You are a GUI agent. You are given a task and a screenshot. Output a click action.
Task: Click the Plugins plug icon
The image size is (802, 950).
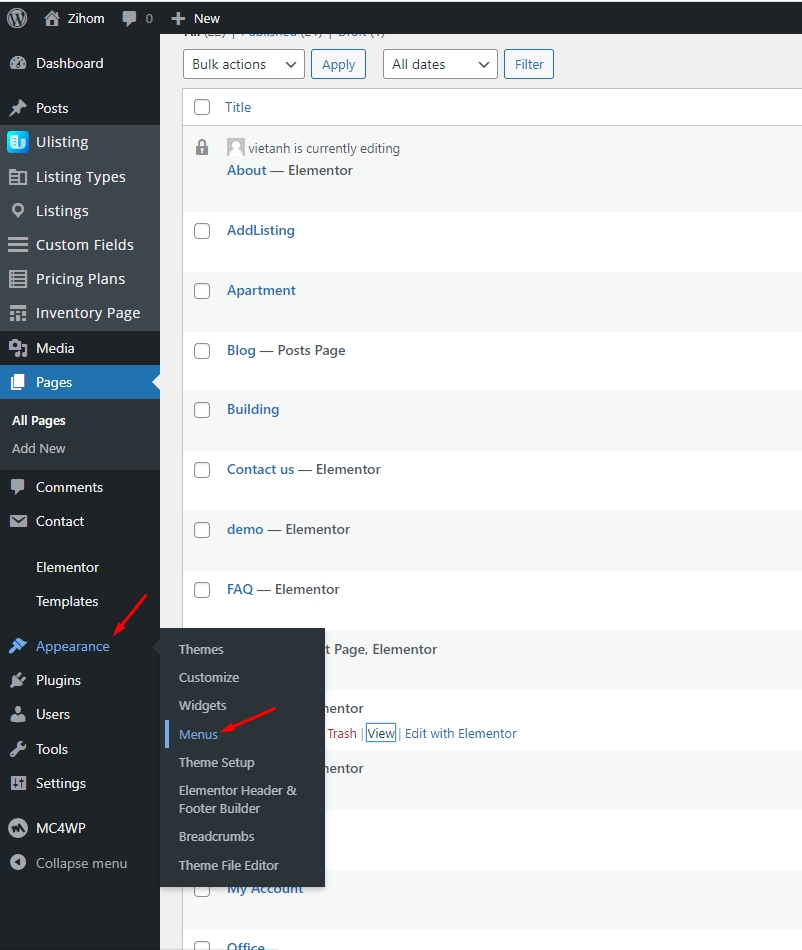[18, 680]
